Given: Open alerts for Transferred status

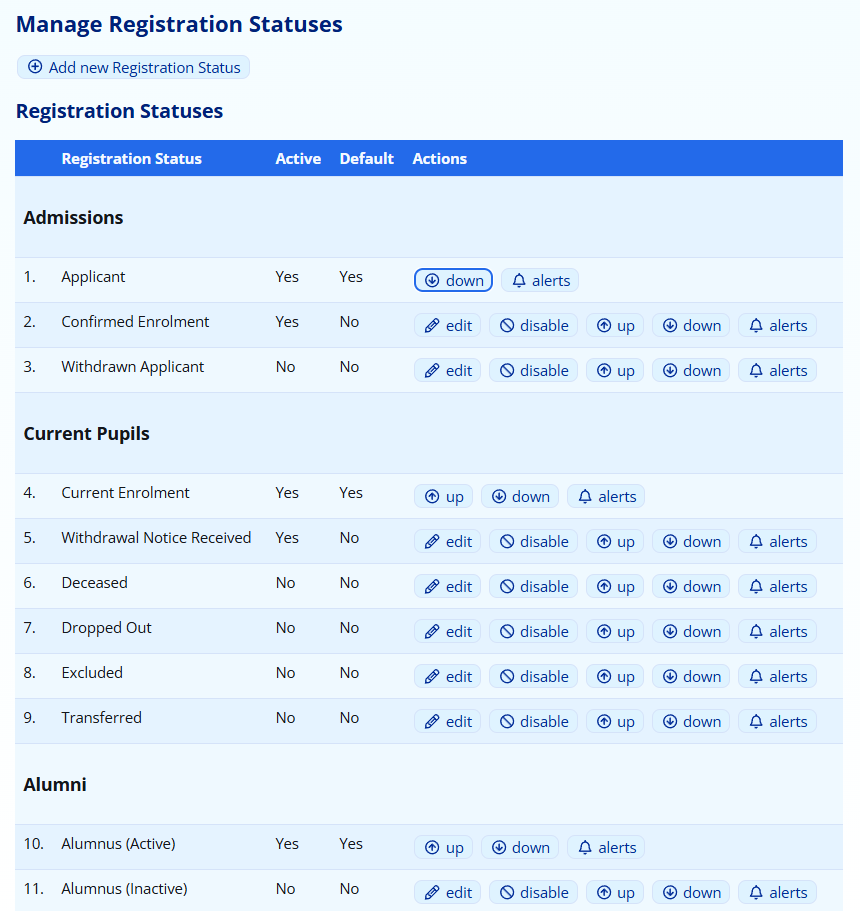Looking at the screenshot, I should 777,722.
